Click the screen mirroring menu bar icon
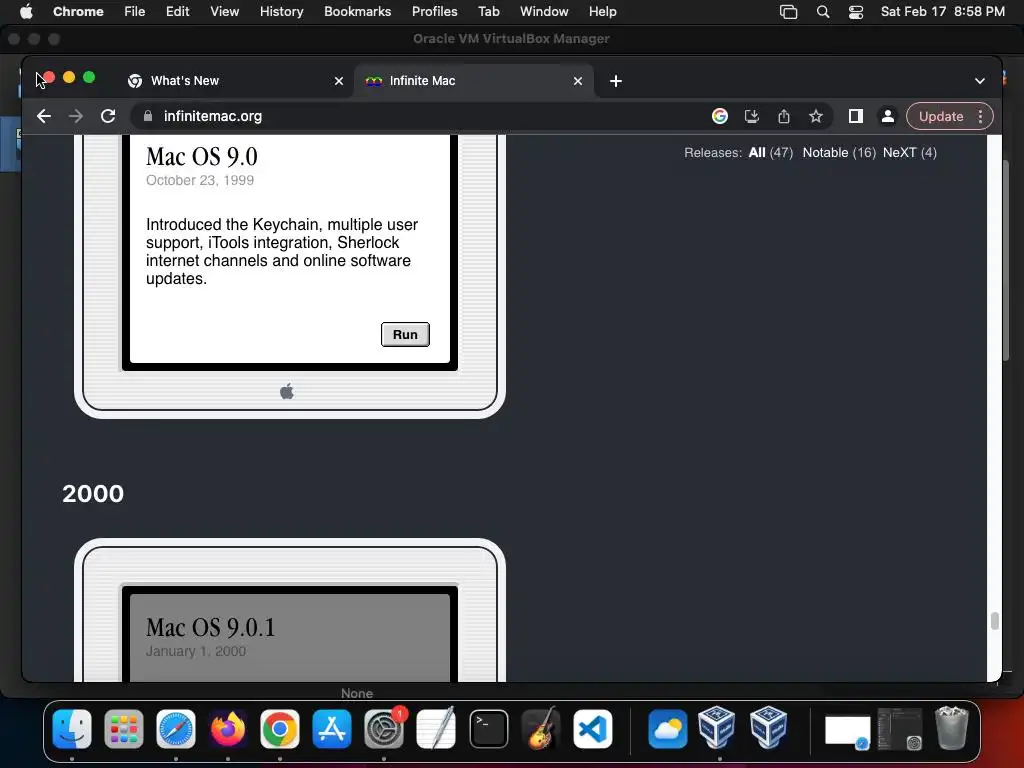Screen dimensions: 1024x768 [x=788, y=12]
